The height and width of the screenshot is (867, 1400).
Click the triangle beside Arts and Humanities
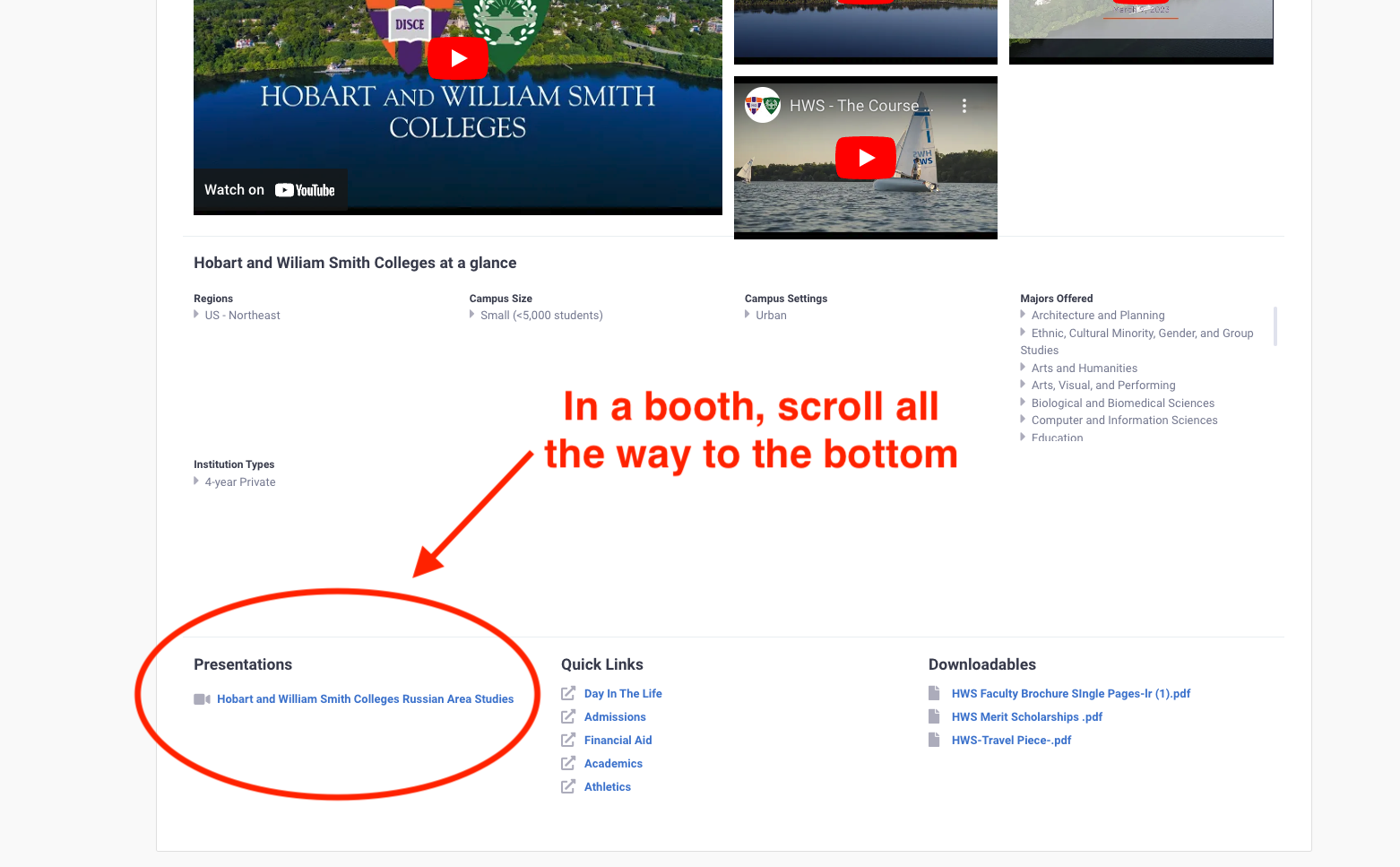tap(1023, 368)
